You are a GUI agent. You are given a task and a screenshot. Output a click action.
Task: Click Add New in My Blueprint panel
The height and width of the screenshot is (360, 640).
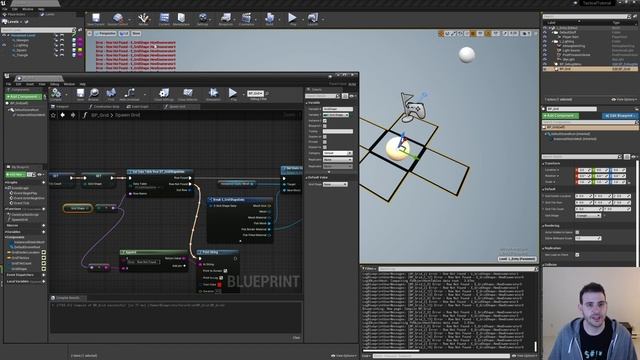[16, 175]
